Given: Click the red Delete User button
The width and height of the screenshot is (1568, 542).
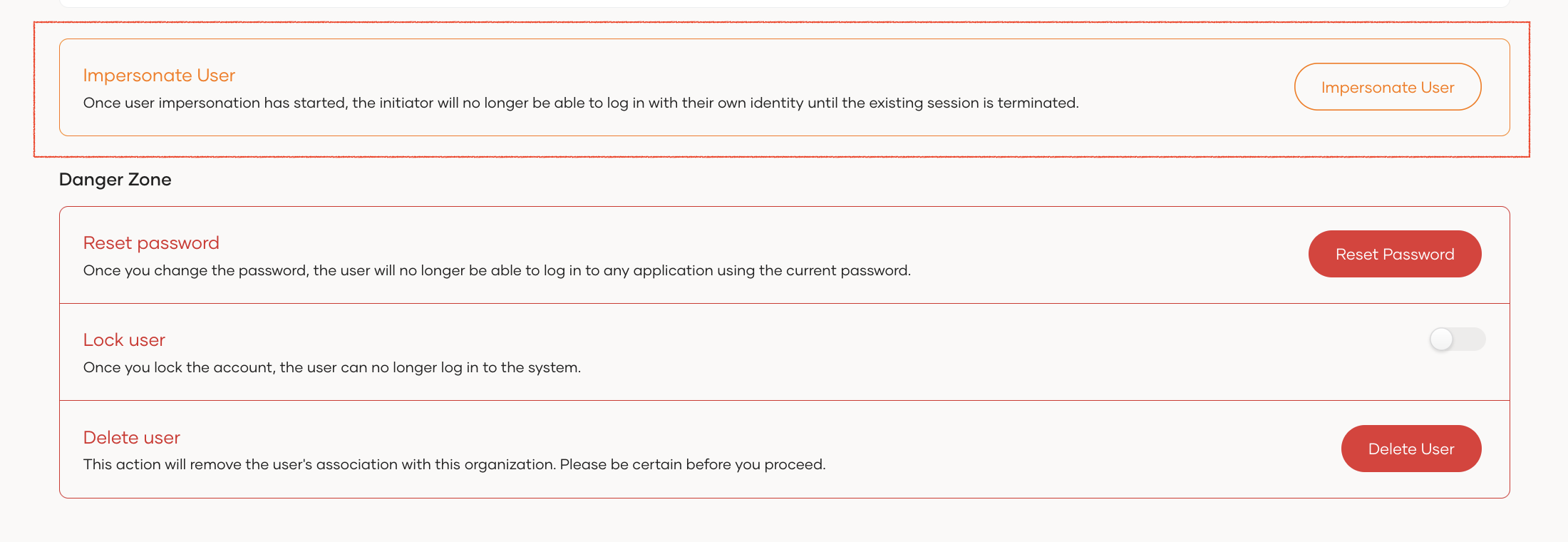Looking at the screenshot, I should coord(1411,449).
